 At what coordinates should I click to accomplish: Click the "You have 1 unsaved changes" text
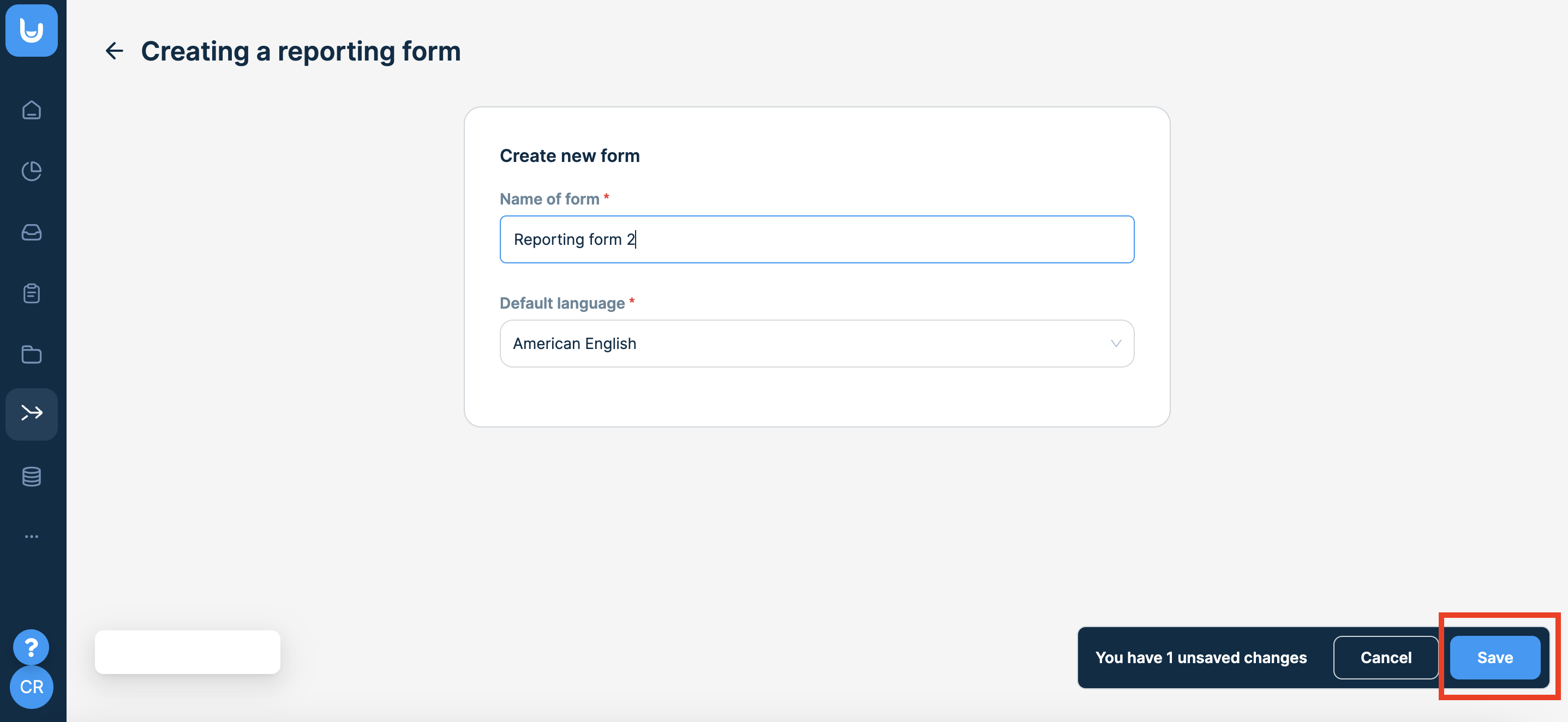[x=1200, y=658]
